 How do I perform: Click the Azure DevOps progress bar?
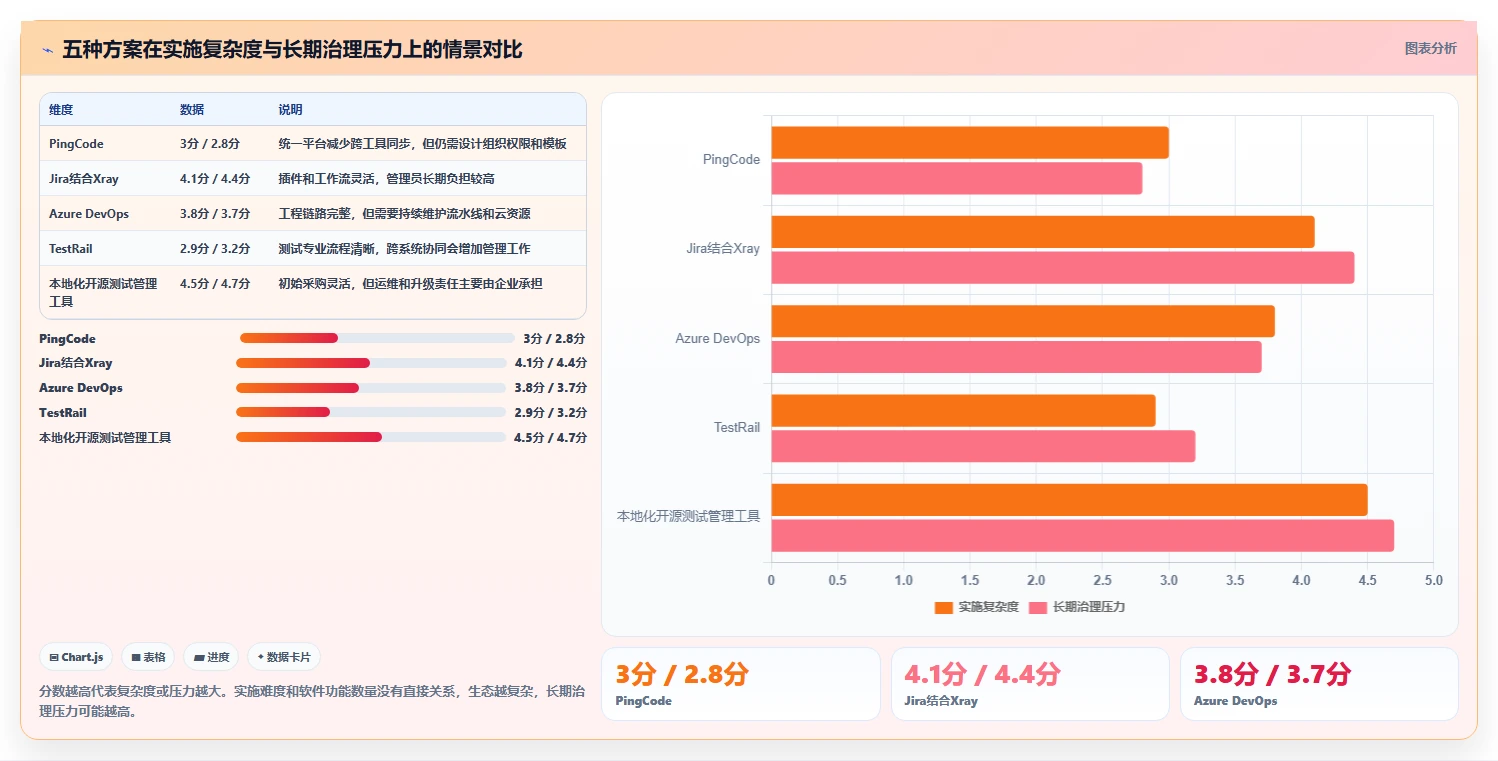coord(371,387)
